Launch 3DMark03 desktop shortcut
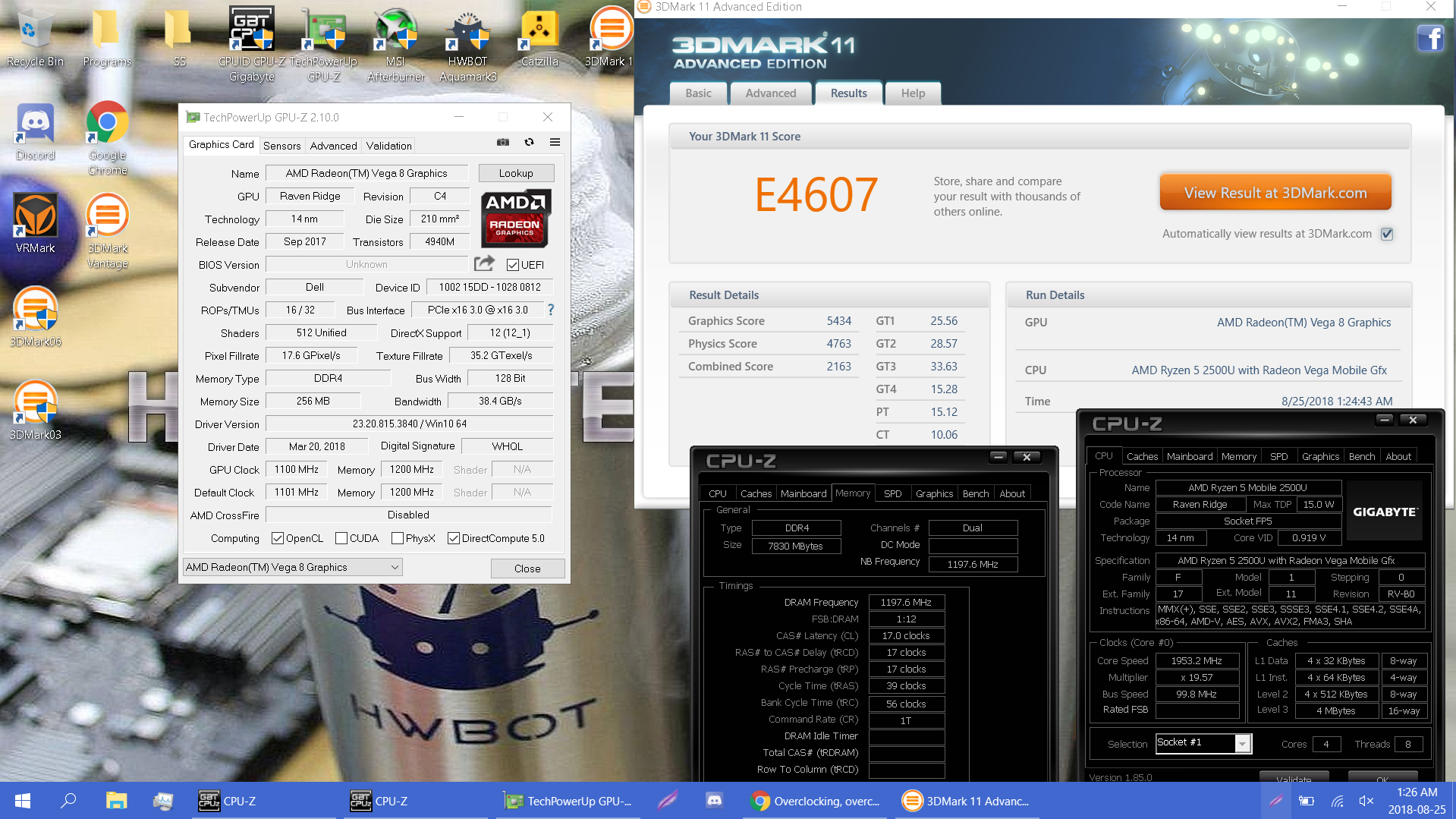This screenshot has height=819, width=1456. pyautogui.click(x=35, y=411)
